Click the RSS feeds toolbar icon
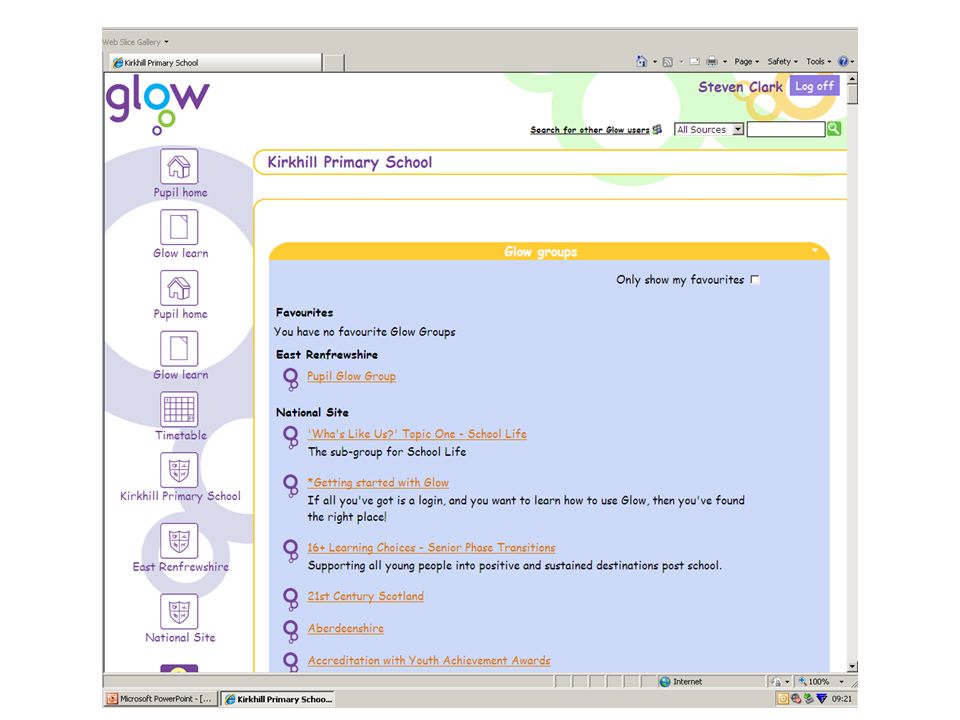 tap(668, 61)
